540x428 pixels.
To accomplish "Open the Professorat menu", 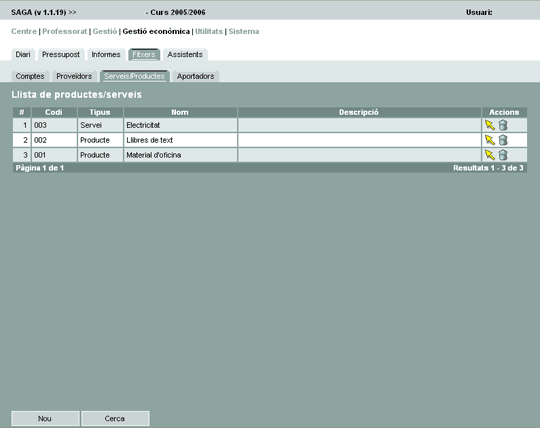I will [x=65, y=31].
